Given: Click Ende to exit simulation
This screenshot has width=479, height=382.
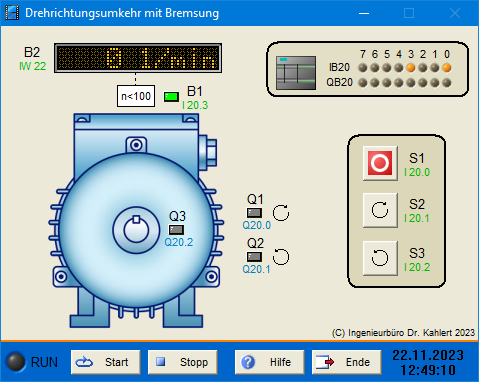Looking at the screenshot, I should pyautogui.click(x=347, y=362).
